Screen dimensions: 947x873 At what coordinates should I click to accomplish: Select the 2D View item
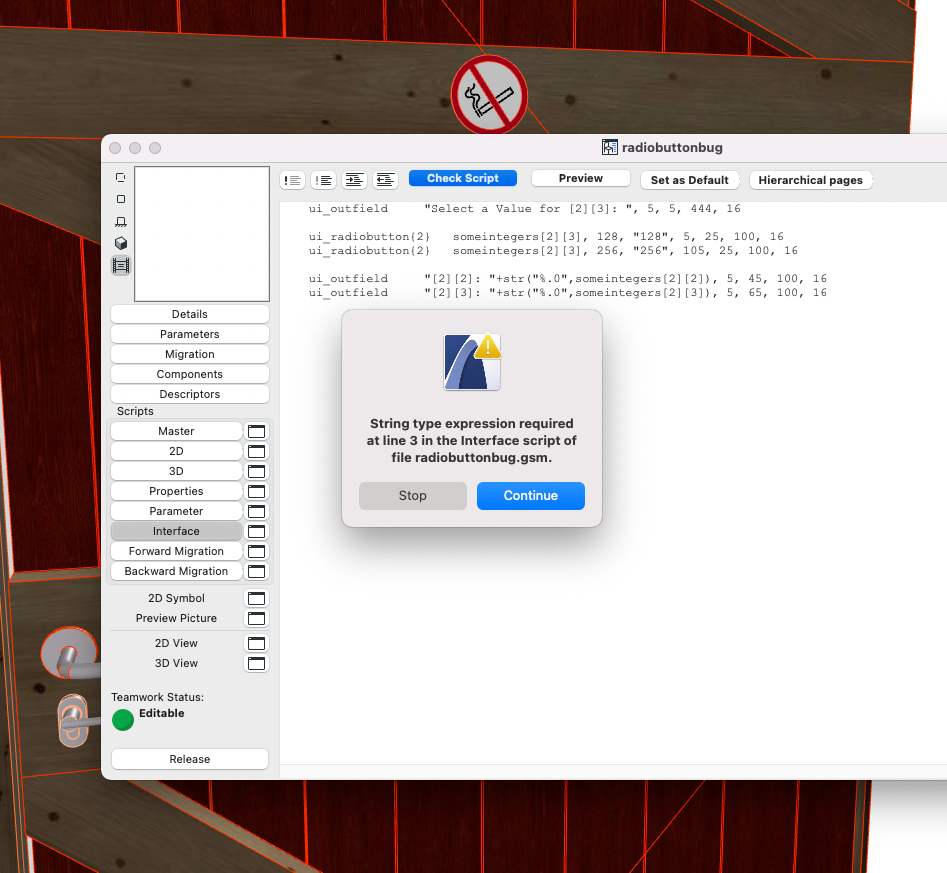[176, 643]
